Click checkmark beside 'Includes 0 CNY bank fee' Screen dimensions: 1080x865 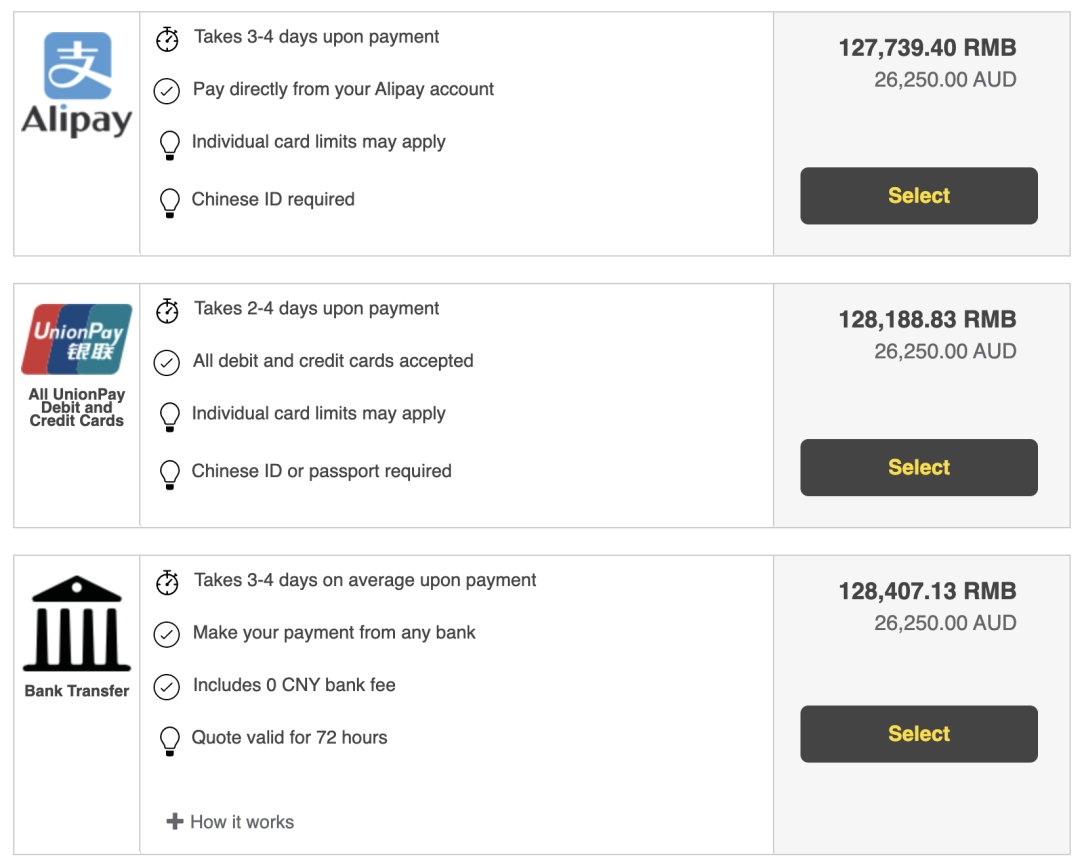tap(166, 687)
